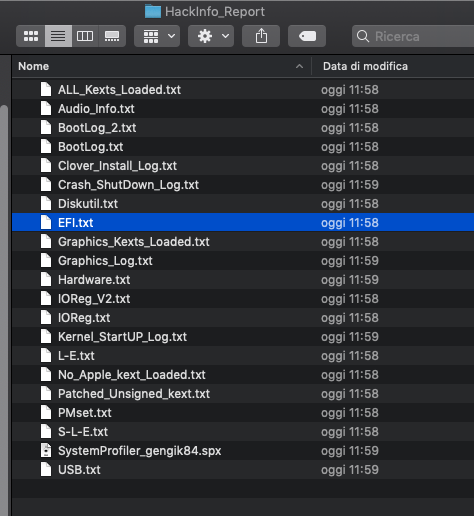Click the 'oggi 11:59' date of USB.txt
Screen dimensions: 474x516
tap(350, 470)
